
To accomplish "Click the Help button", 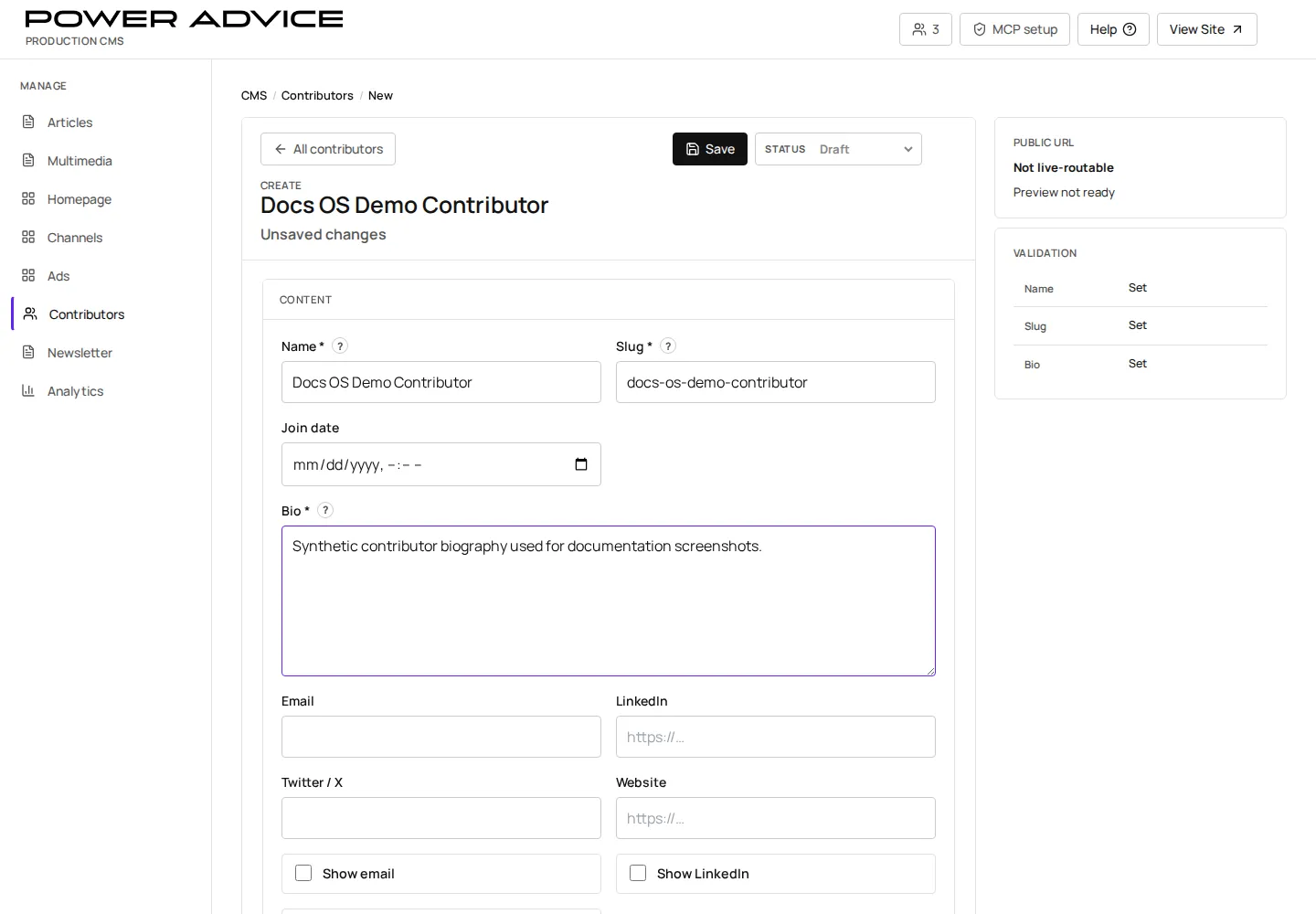I will point(1113,29).
